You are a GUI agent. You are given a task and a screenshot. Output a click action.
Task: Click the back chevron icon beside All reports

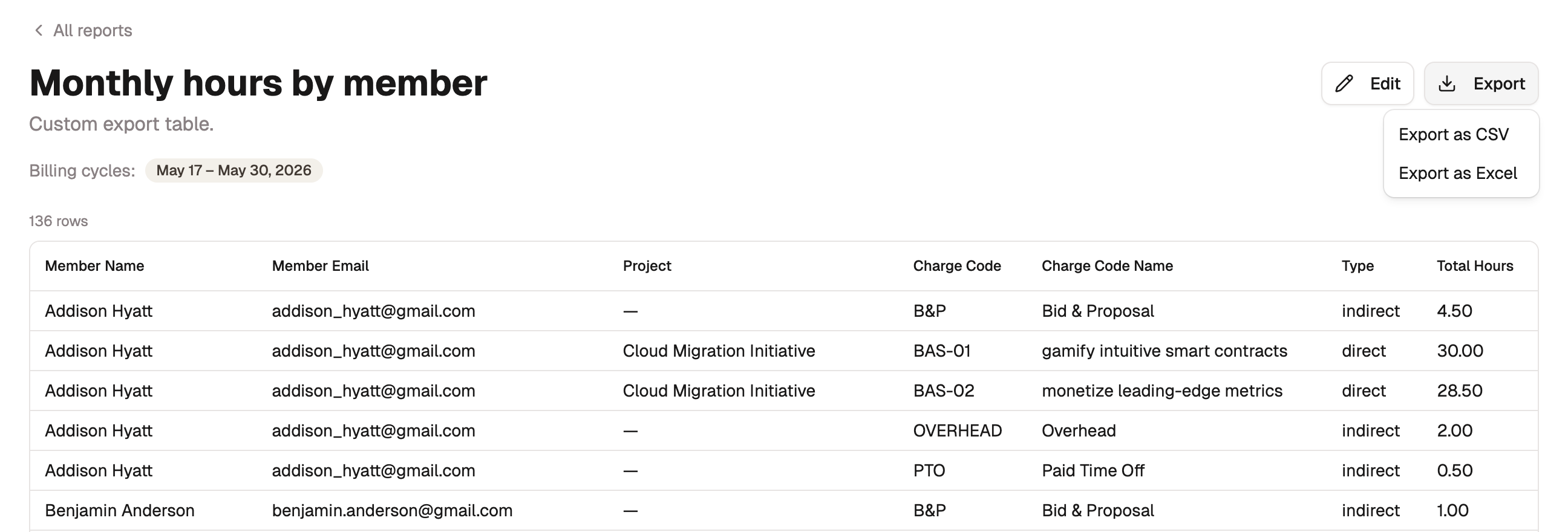[x=38, y=30]
